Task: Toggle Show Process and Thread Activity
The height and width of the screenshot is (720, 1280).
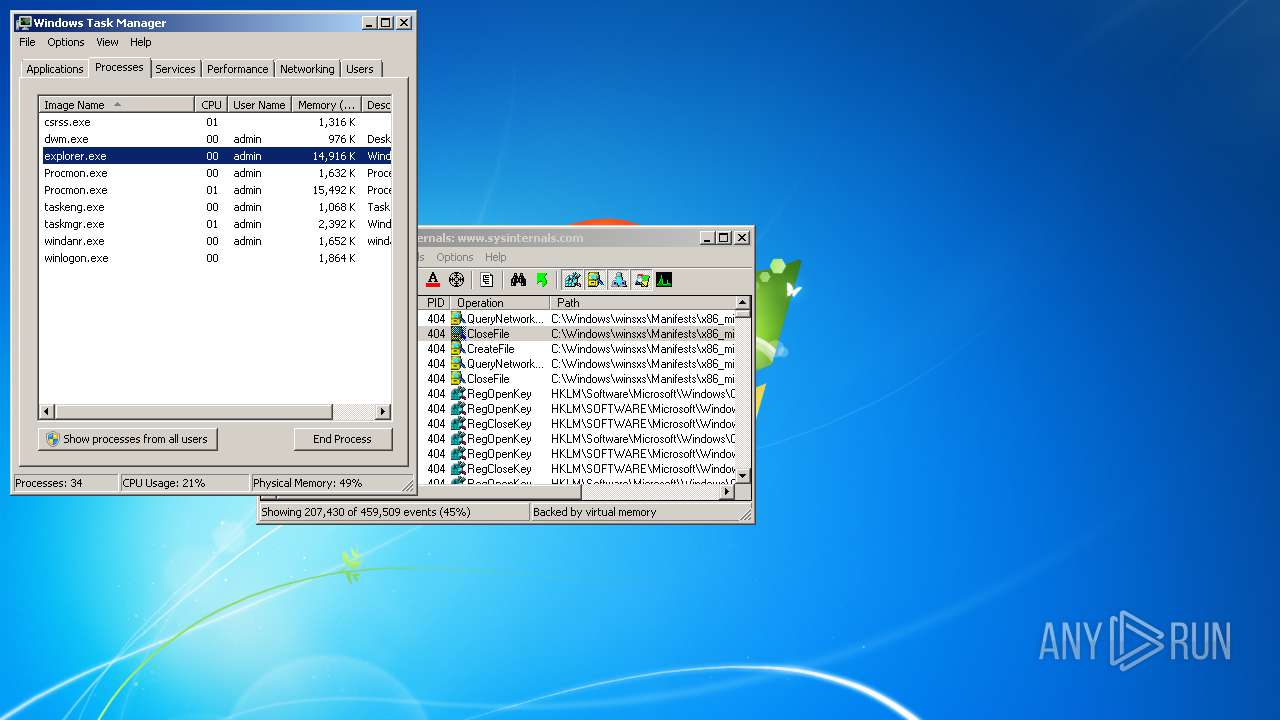Action: tap(641, 280)
